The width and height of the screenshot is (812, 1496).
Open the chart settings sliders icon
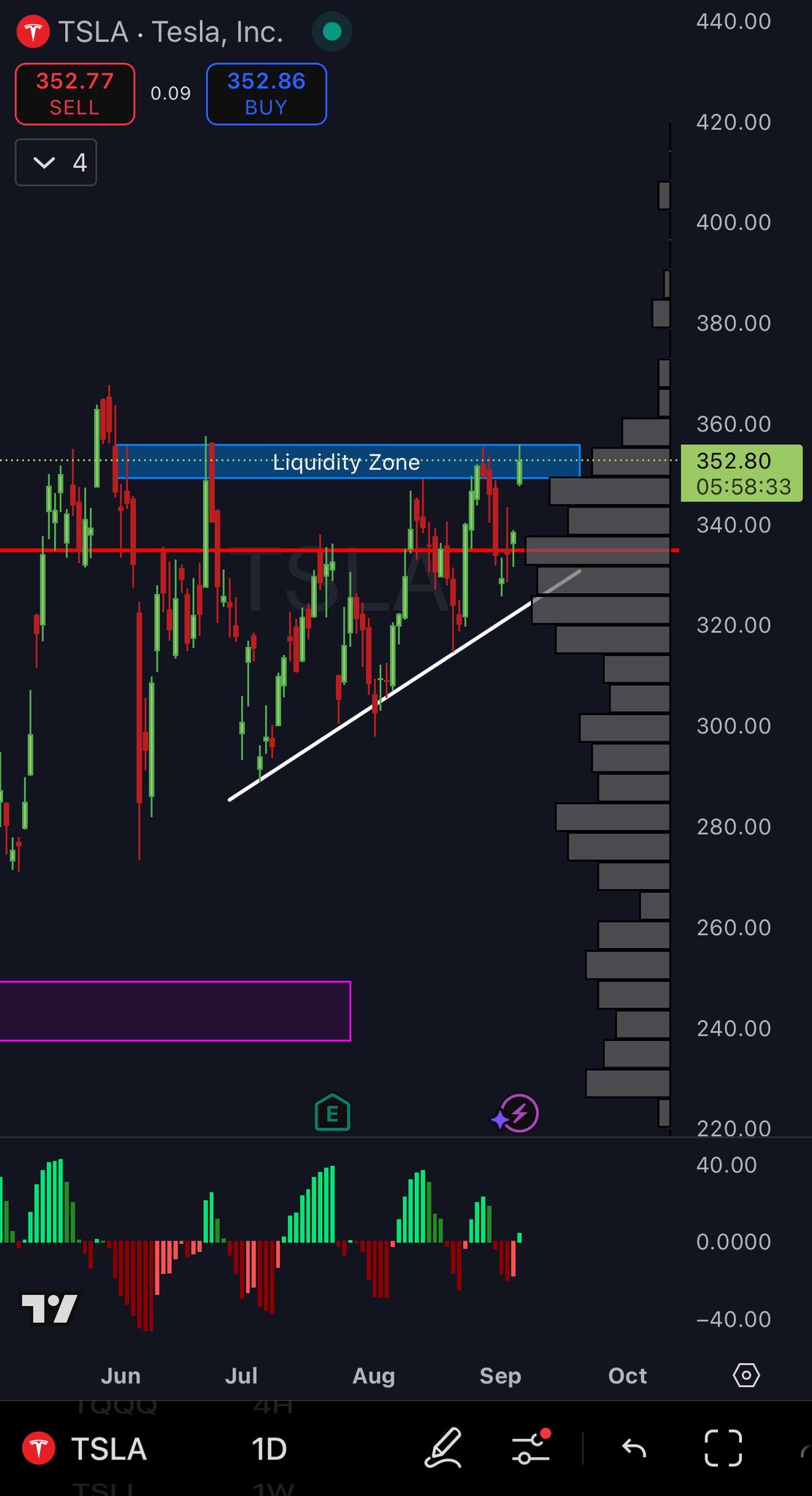(531, 1448)
